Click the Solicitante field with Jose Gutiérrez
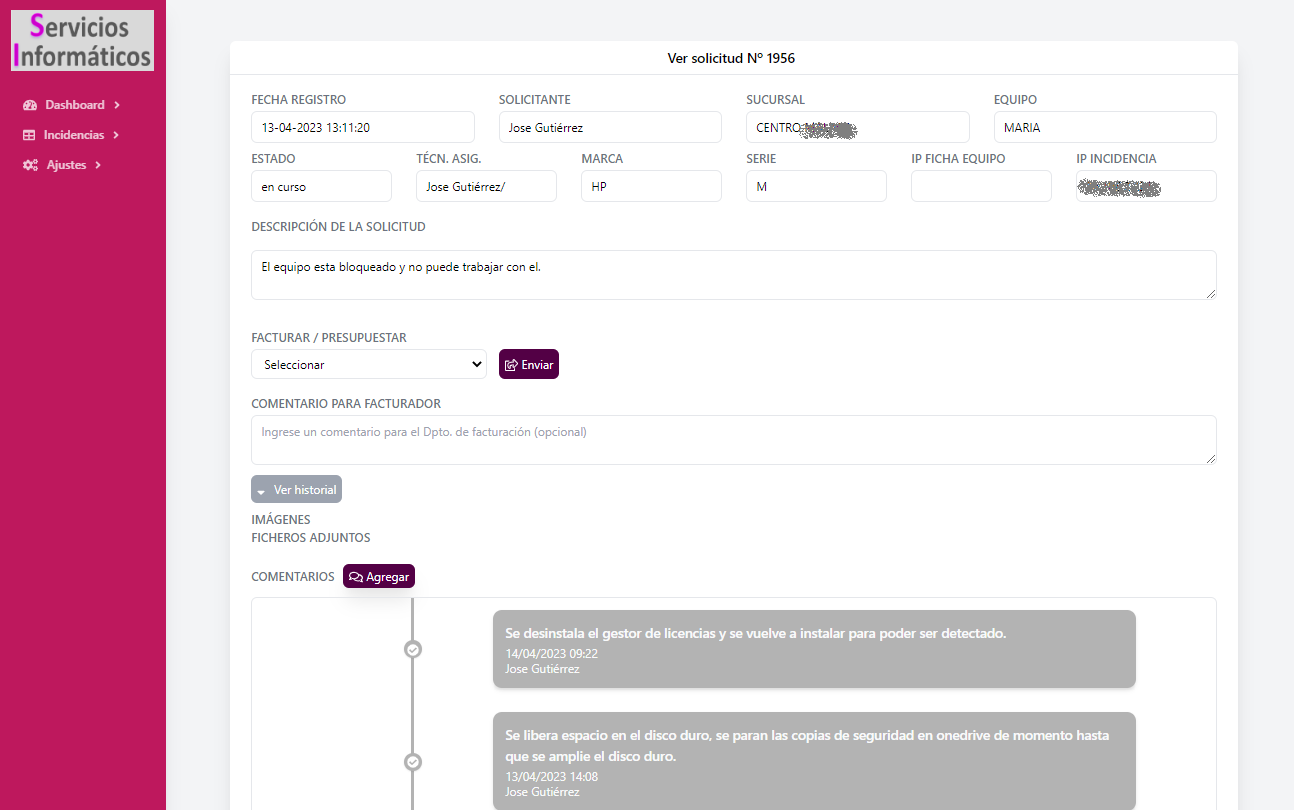This screenshot has height=810, width=1294. [x=610, y=127]
